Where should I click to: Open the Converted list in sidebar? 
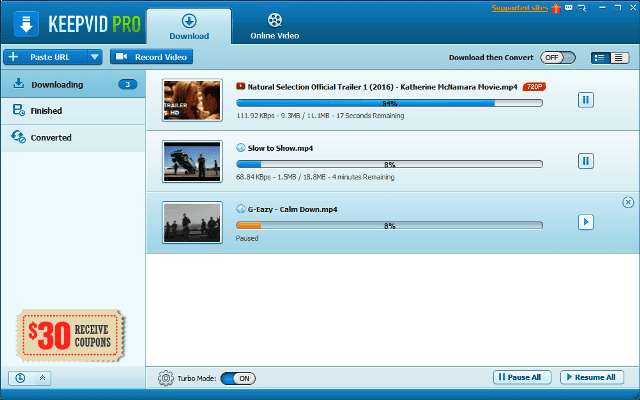point(73,138)
